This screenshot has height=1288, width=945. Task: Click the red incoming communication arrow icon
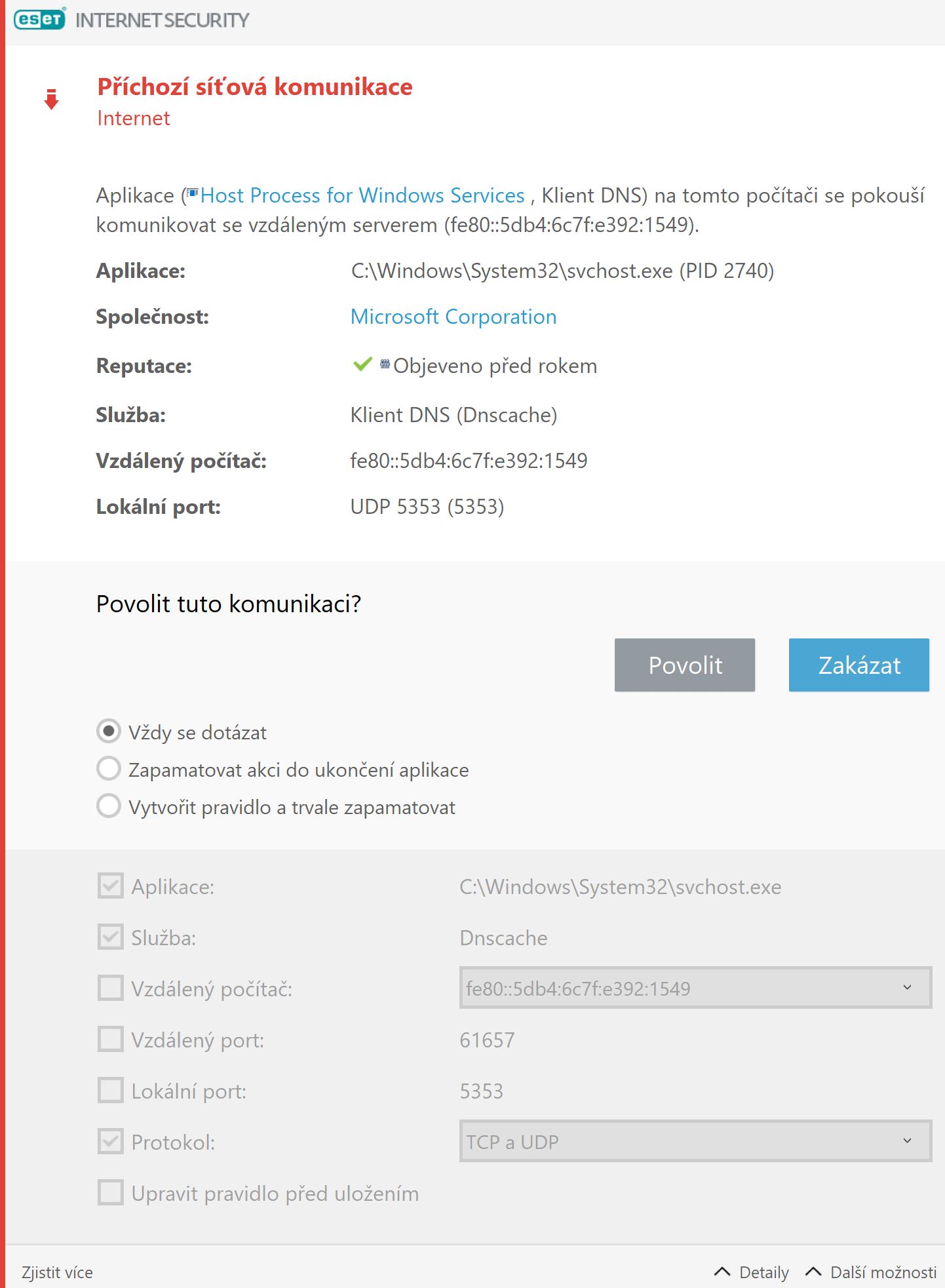pos(51,100)
